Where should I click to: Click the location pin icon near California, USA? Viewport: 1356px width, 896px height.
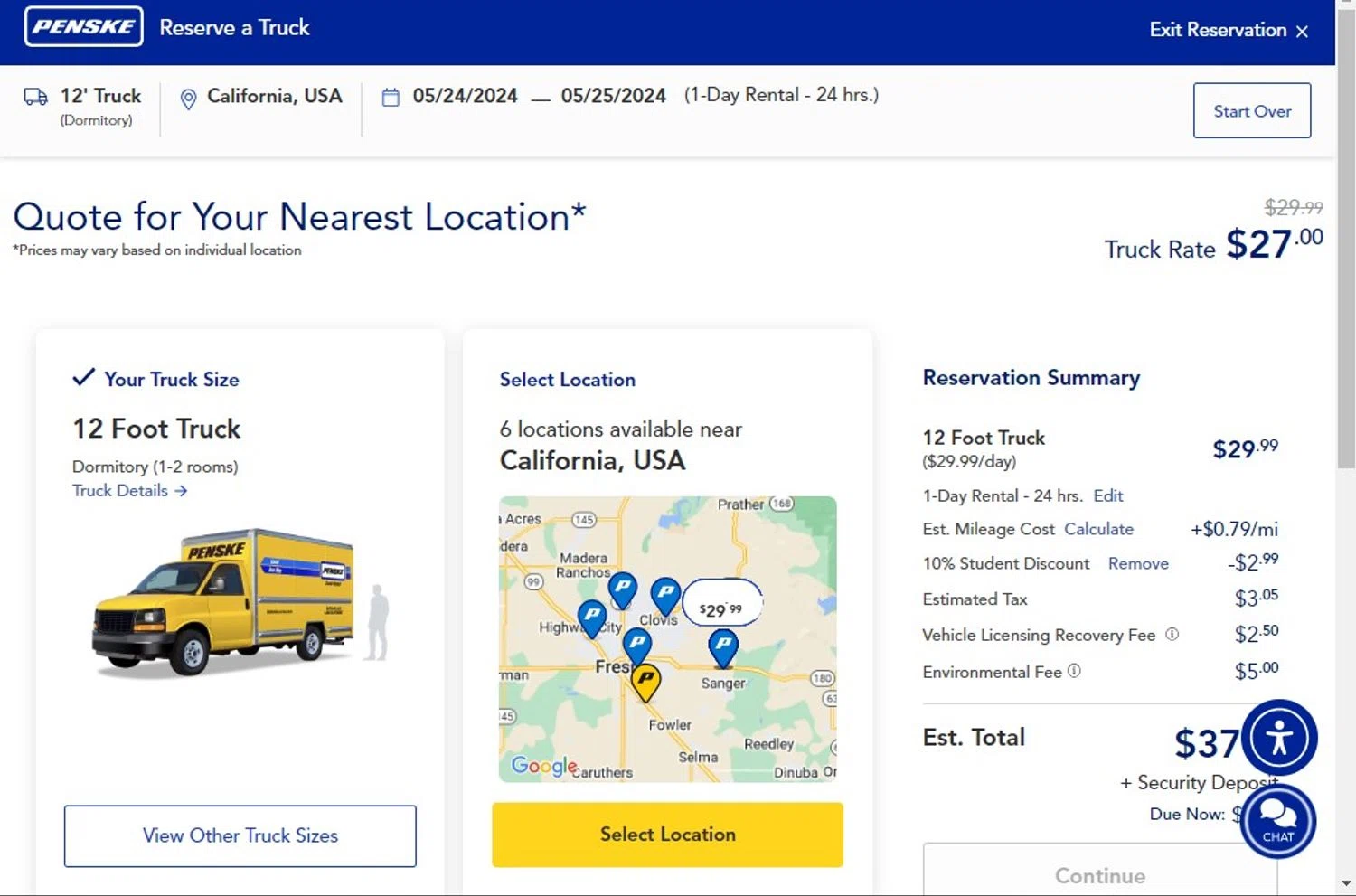[x=188, y=99]
